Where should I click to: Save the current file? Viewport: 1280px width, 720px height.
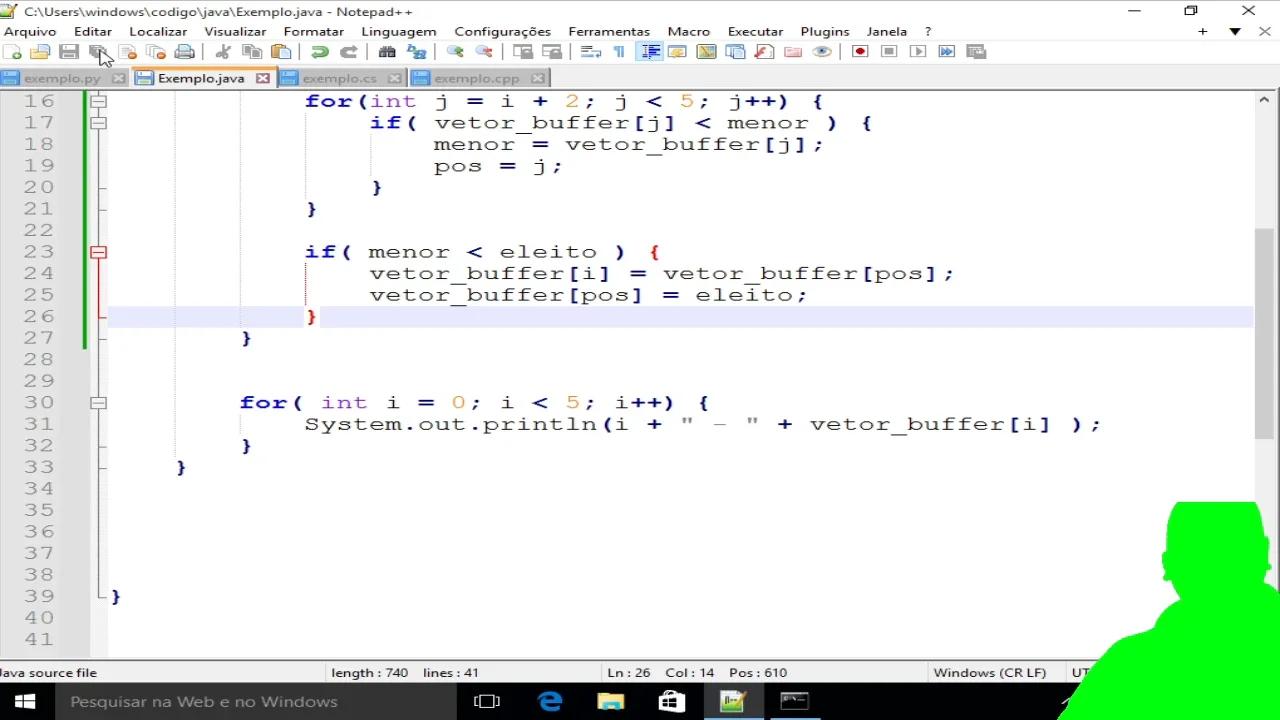coord(68,51)
